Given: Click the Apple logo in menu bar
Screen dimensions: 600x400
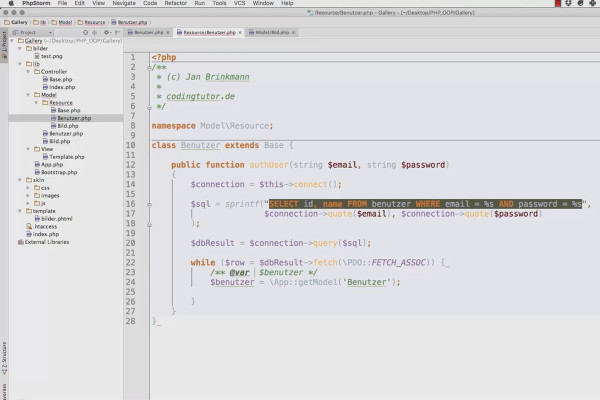Looking at the screenshot, I should (x=11, y=3).
